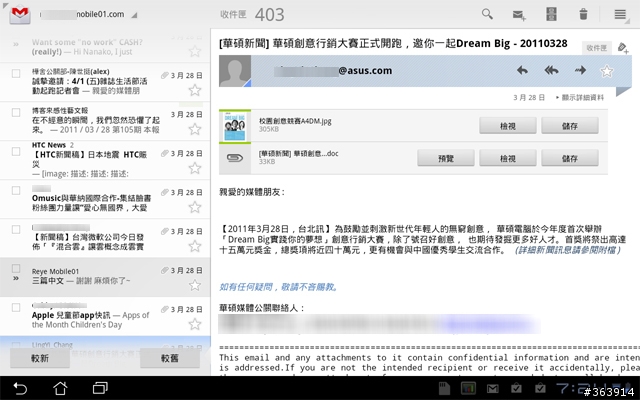Go to newer messages with 較新
This screenshot has width=640, height=400.
pos(40,358)
